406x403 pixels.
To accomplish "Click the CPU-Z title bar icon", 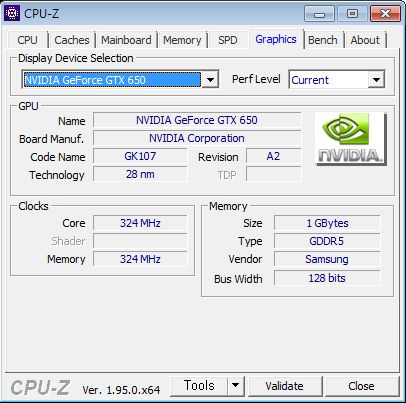I will (x=12, y=13).
